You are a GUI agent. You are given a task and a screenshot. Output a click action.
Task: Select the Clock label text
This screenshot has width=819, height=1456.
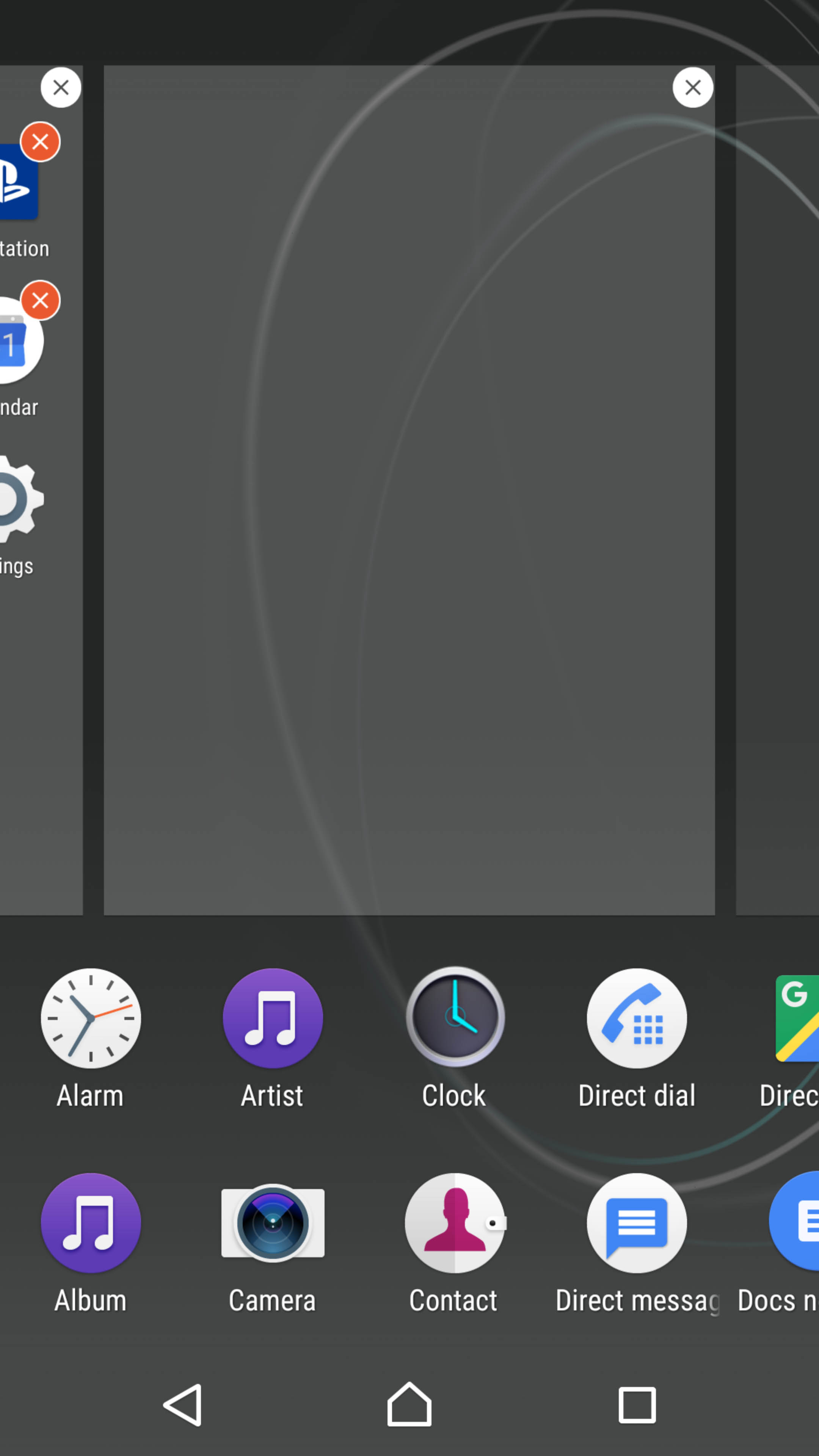pos(454,1096)
